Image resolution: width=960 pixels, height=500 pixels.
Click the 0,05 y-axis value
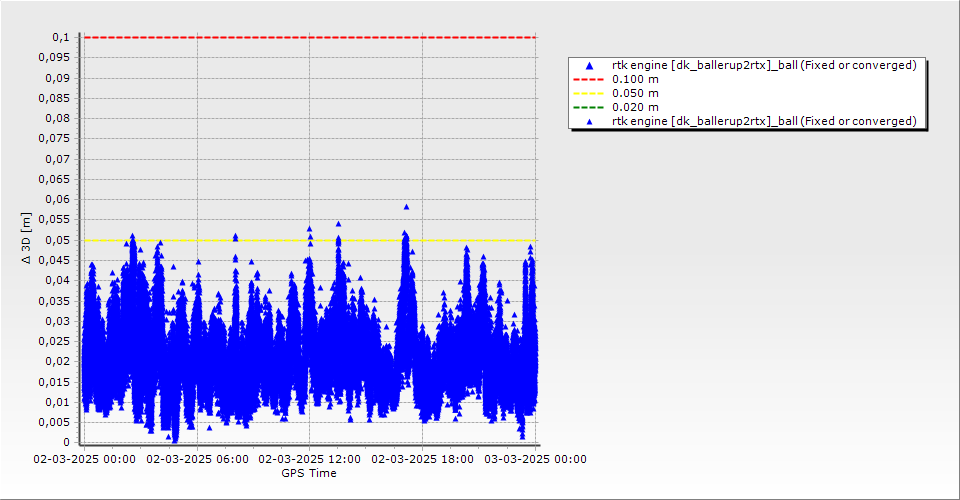click(x=58, y=240)
